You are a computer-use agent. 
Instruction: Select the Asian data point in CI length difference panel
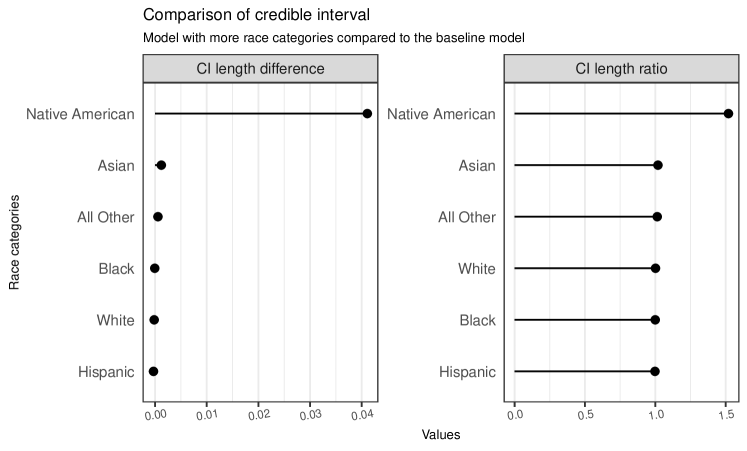pyautogui.click(x=161, y=165)
